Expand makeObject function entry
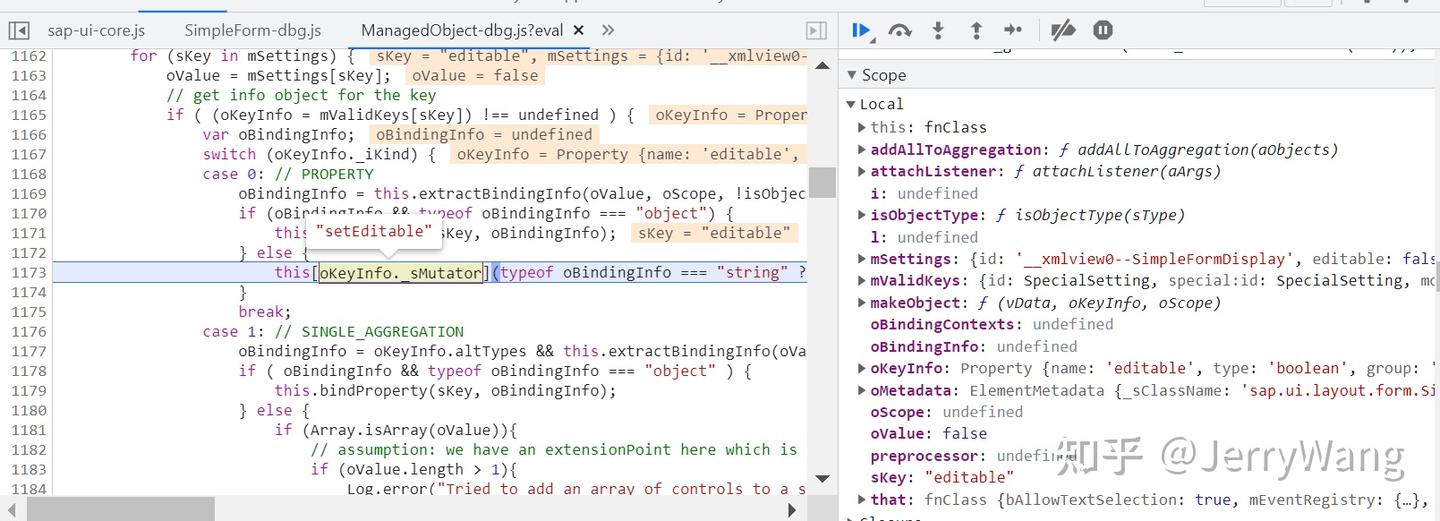 (862, 303)
